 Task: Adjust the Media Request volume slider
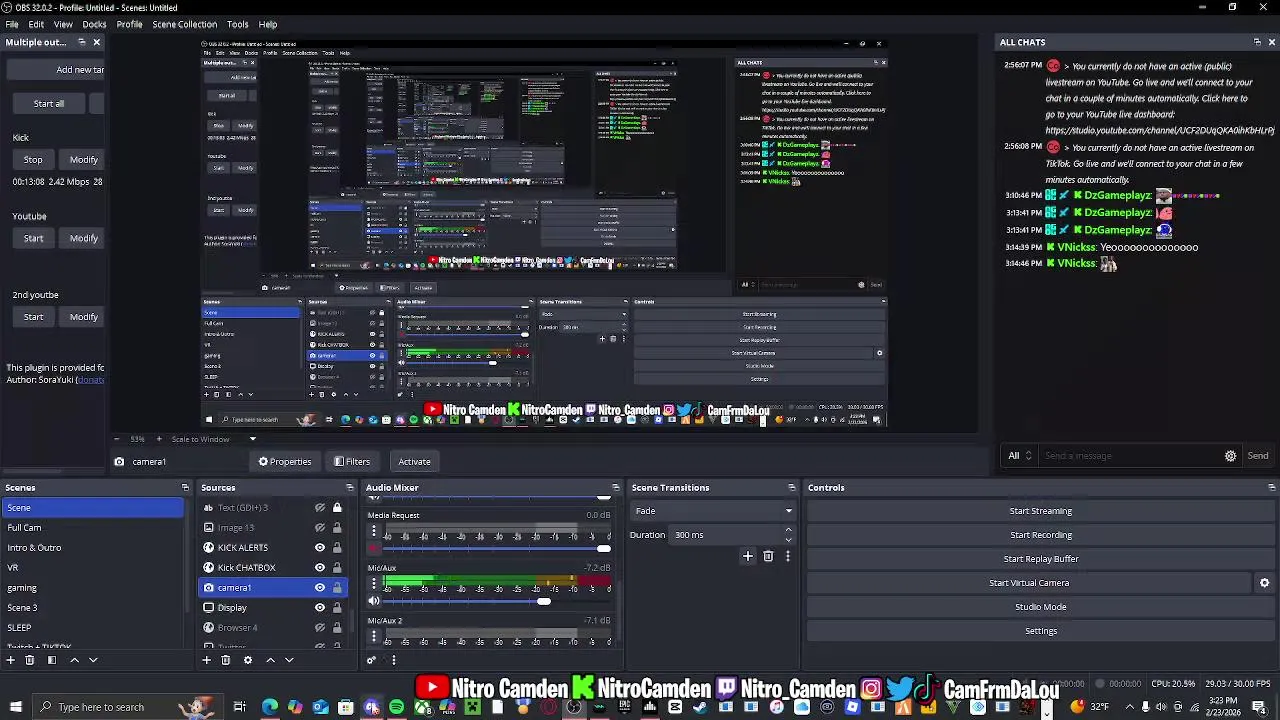(603, 548)
